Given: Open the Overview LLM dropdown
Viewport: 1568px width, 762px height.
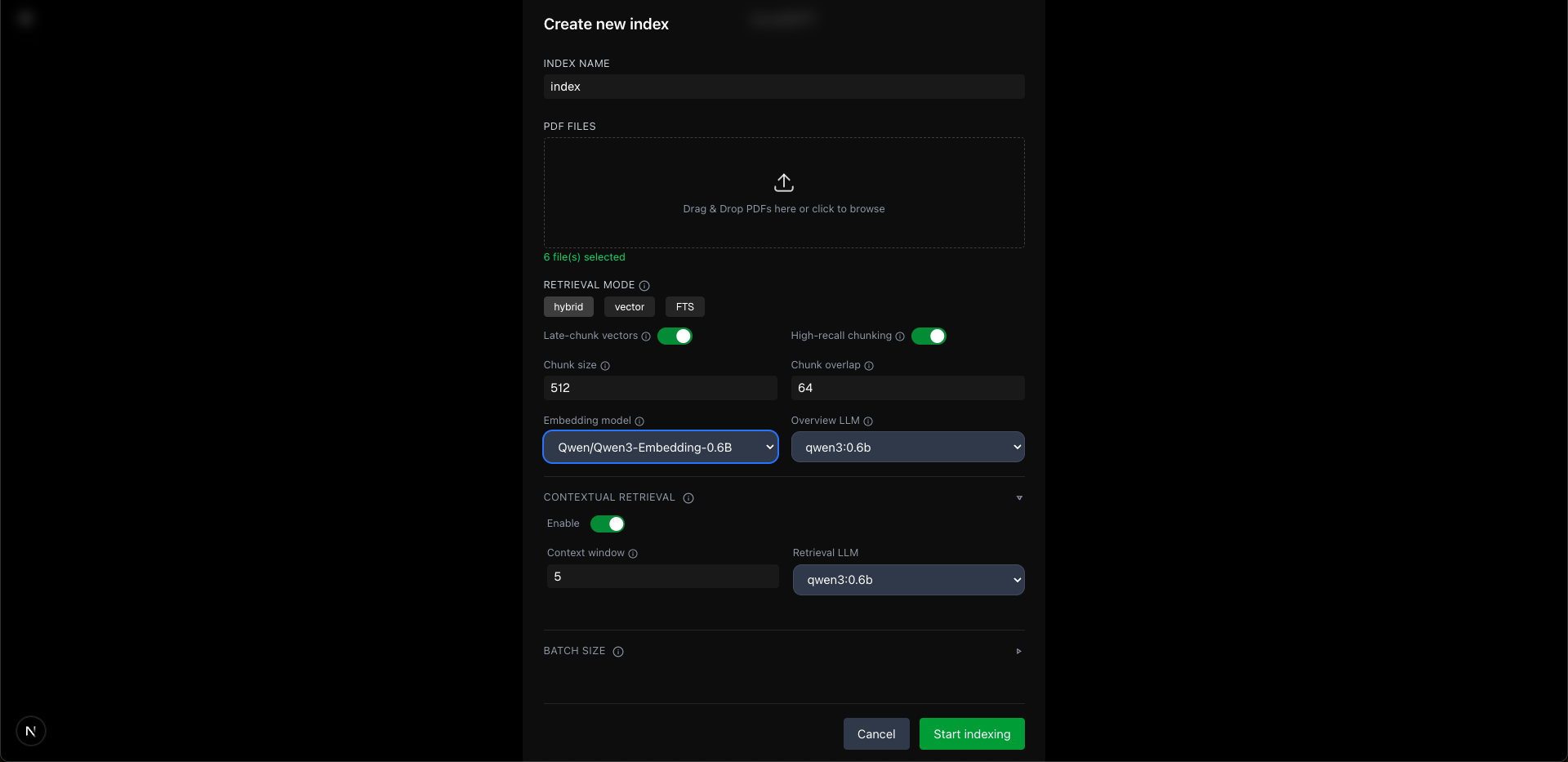Looking at the screenshot, I should coord(907,448).
